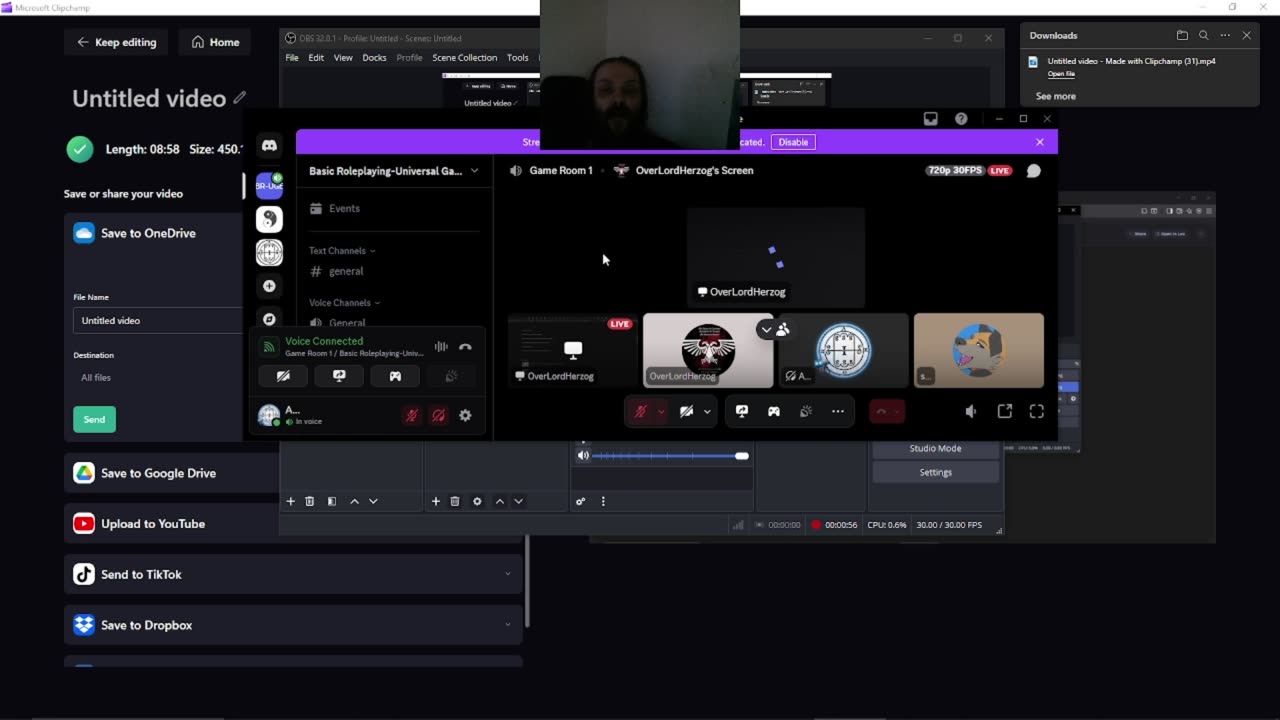
Task: Open OBS Tools menu
Action: pos(517,58)
